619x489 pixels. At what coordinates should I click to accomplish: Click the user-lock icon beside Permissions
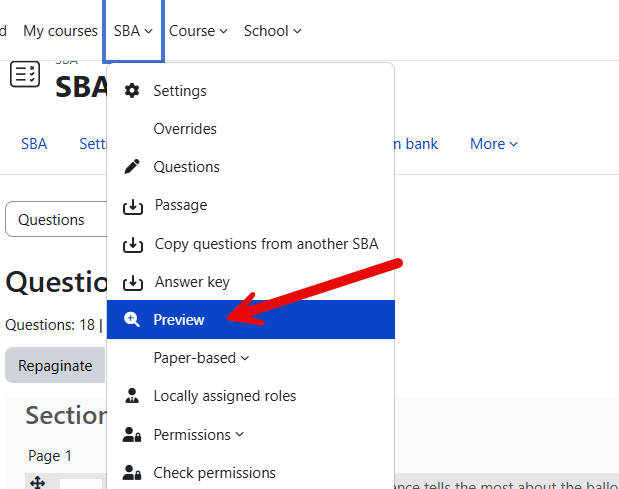tap(132, 435)
